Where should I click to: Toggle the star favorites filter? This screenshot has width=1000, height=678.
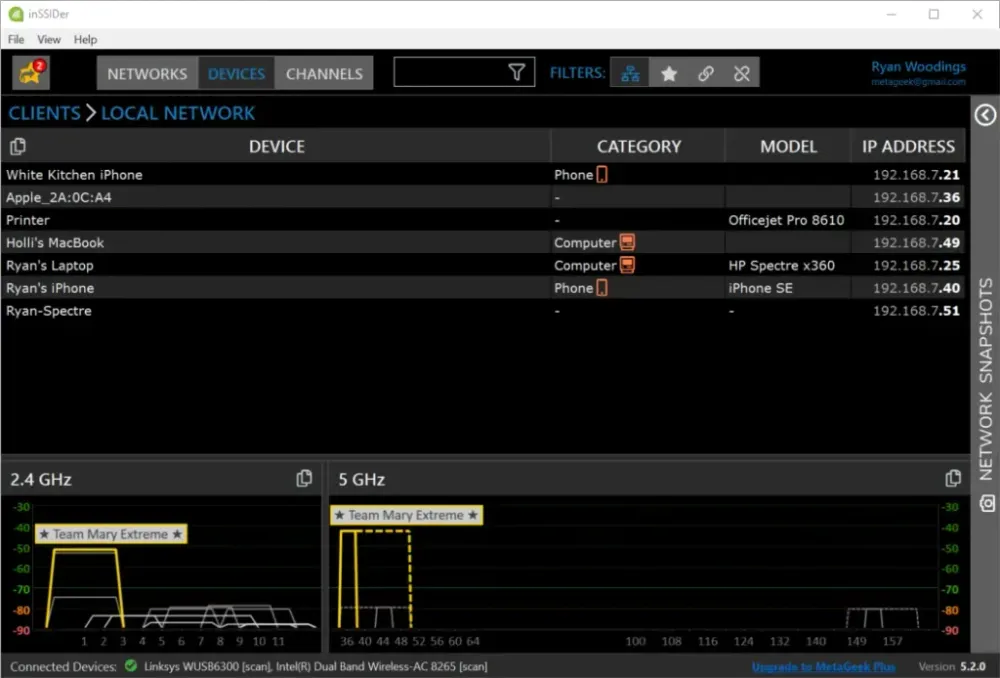(x=669, y=72)
